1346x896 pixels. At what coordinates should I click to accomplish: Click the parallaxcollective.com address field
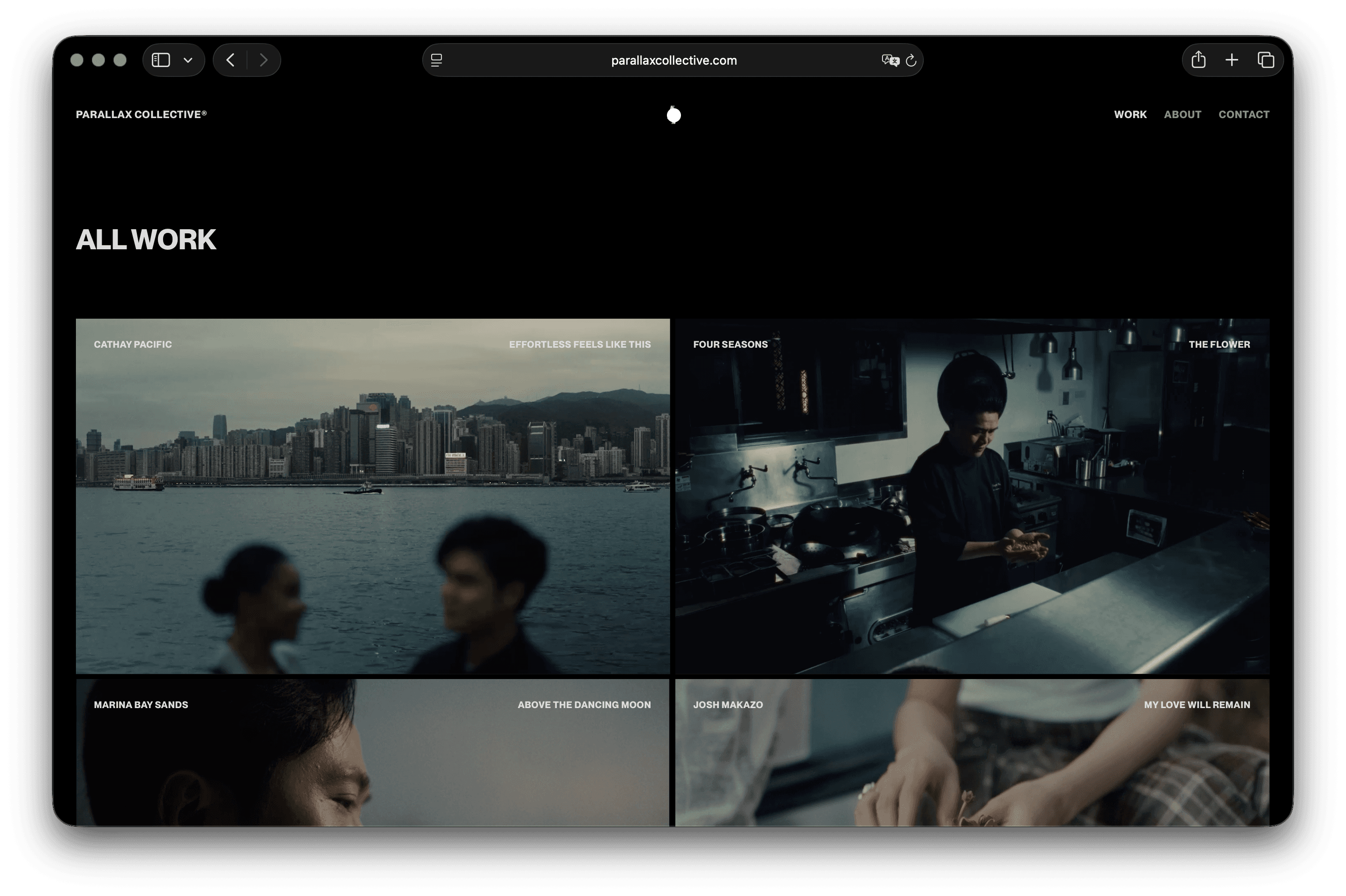click(673, 60)
